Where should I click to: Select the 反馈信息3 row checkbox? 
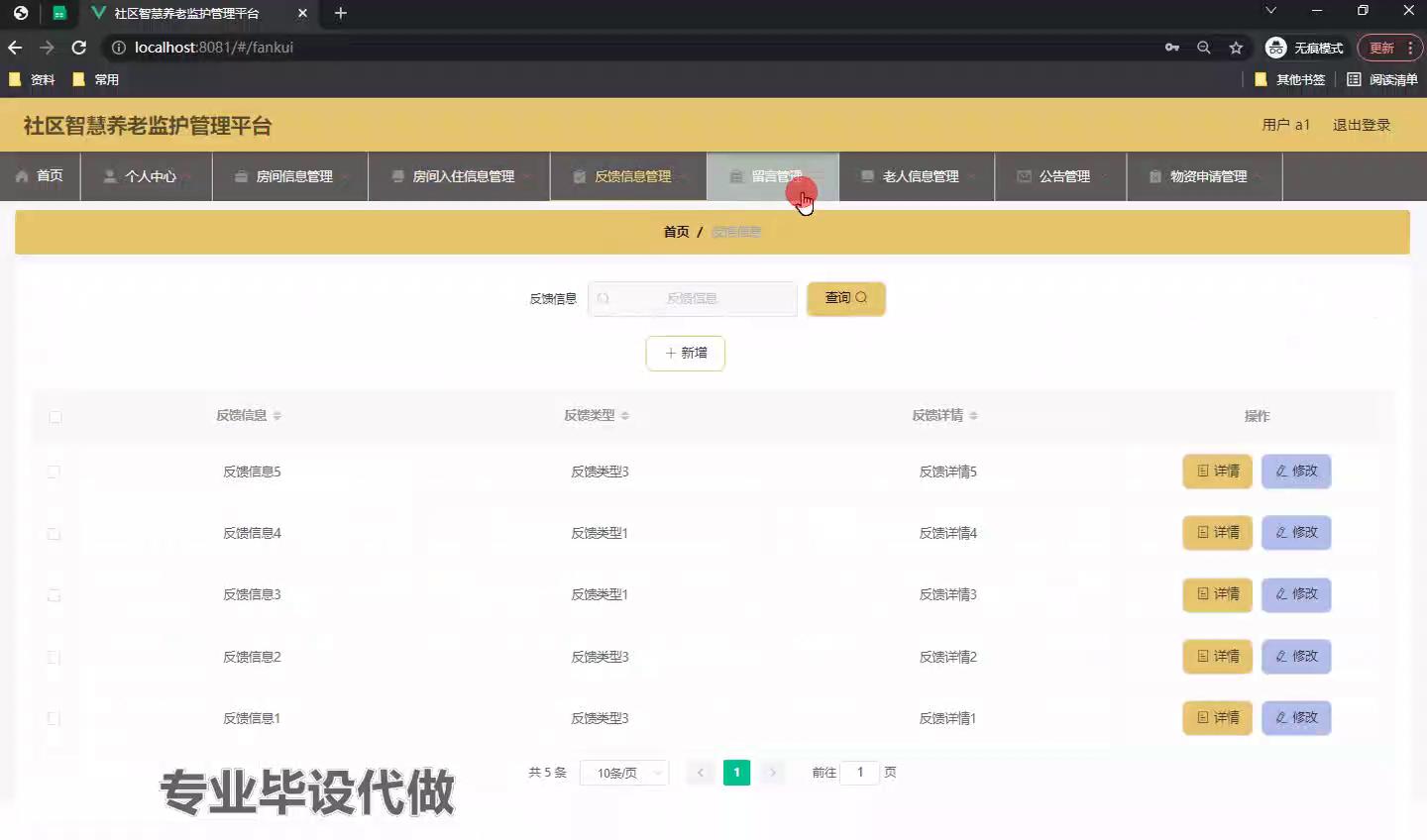55,595
